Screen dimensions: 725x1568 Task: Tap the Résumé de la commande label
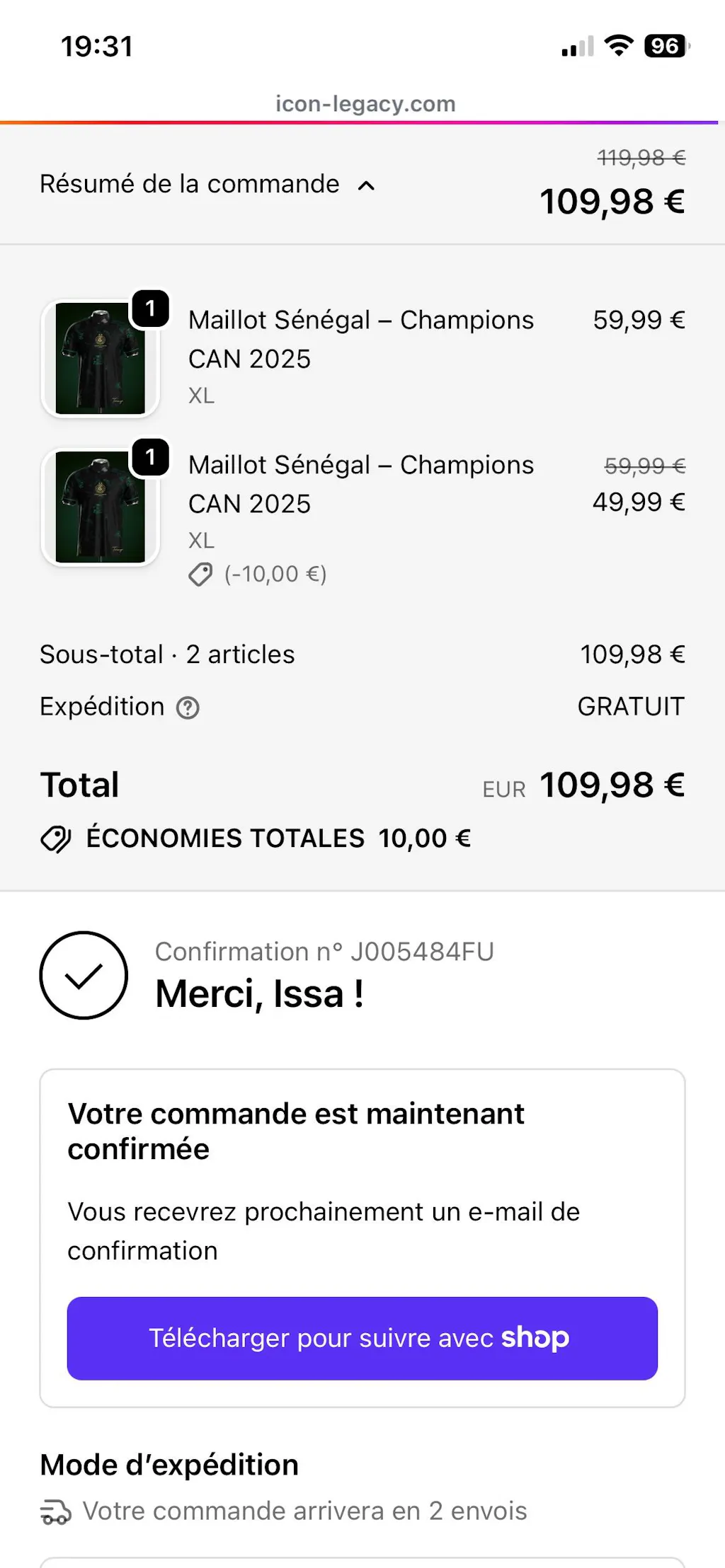tap(190, 184)
